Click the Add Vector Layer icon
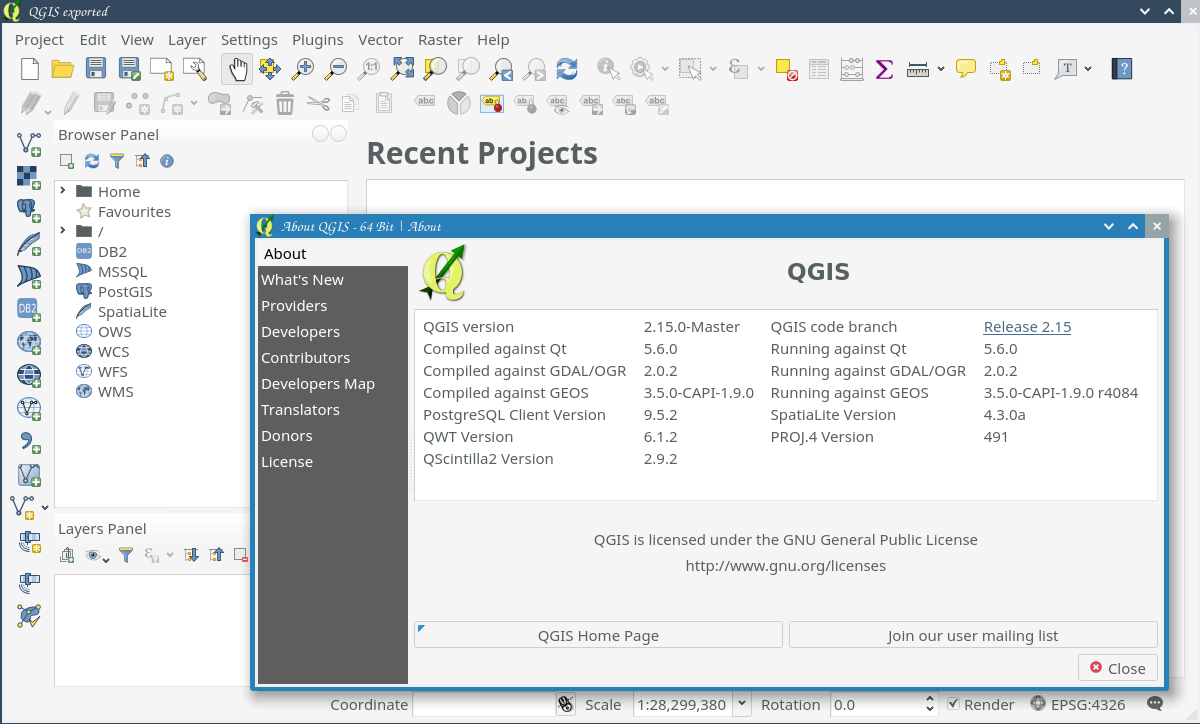 29,143
